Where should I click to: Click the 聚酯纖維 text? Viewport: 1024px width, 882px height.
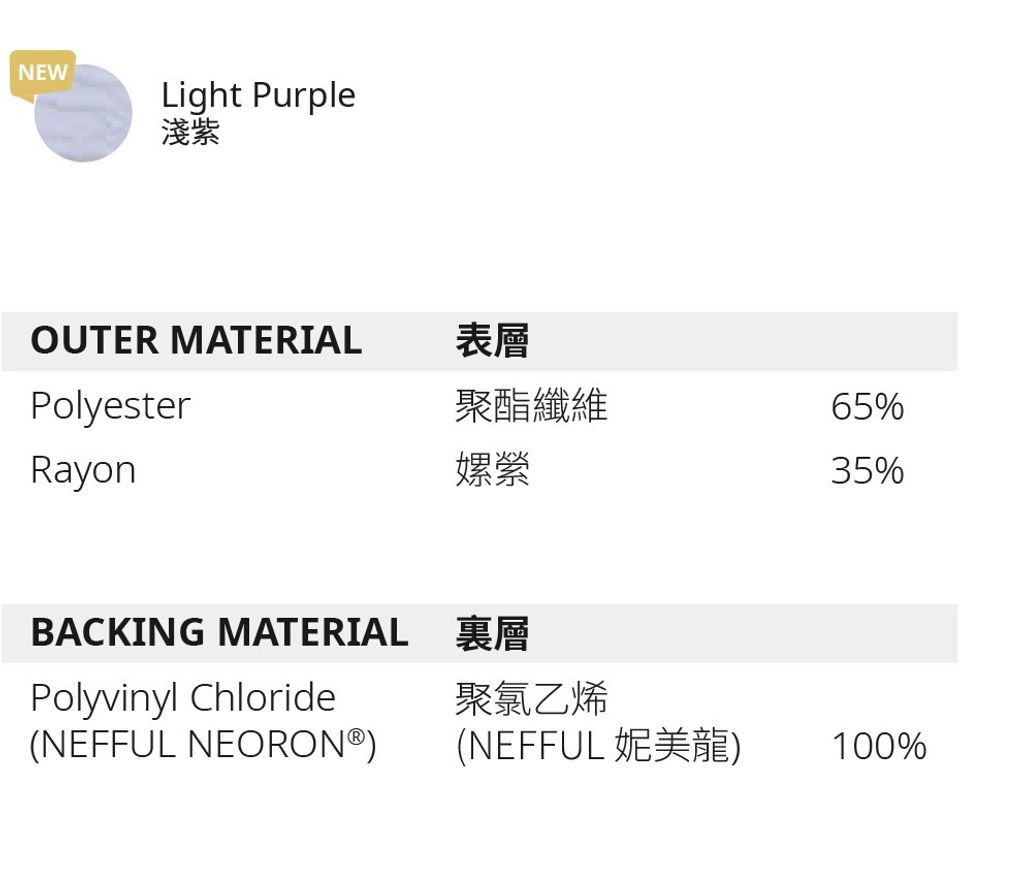tap(531, 406)
